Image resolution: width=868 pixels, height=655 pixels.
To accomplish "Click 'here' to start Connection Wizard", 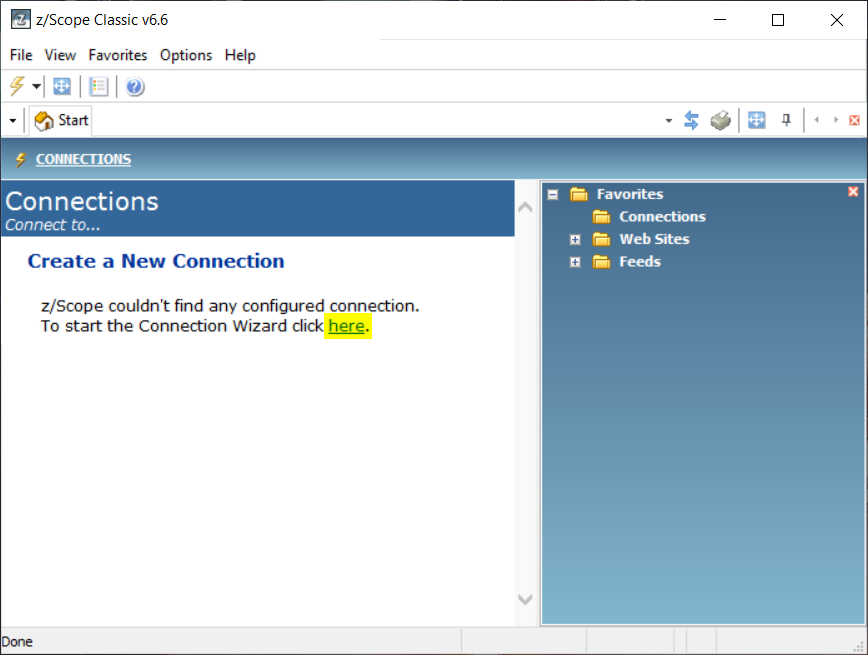I will [x=347, y=326].
